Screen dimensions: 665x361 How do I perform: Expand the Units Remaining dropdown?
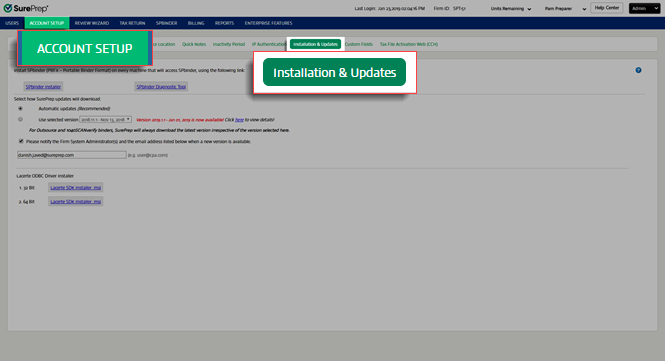pos(511,8)
